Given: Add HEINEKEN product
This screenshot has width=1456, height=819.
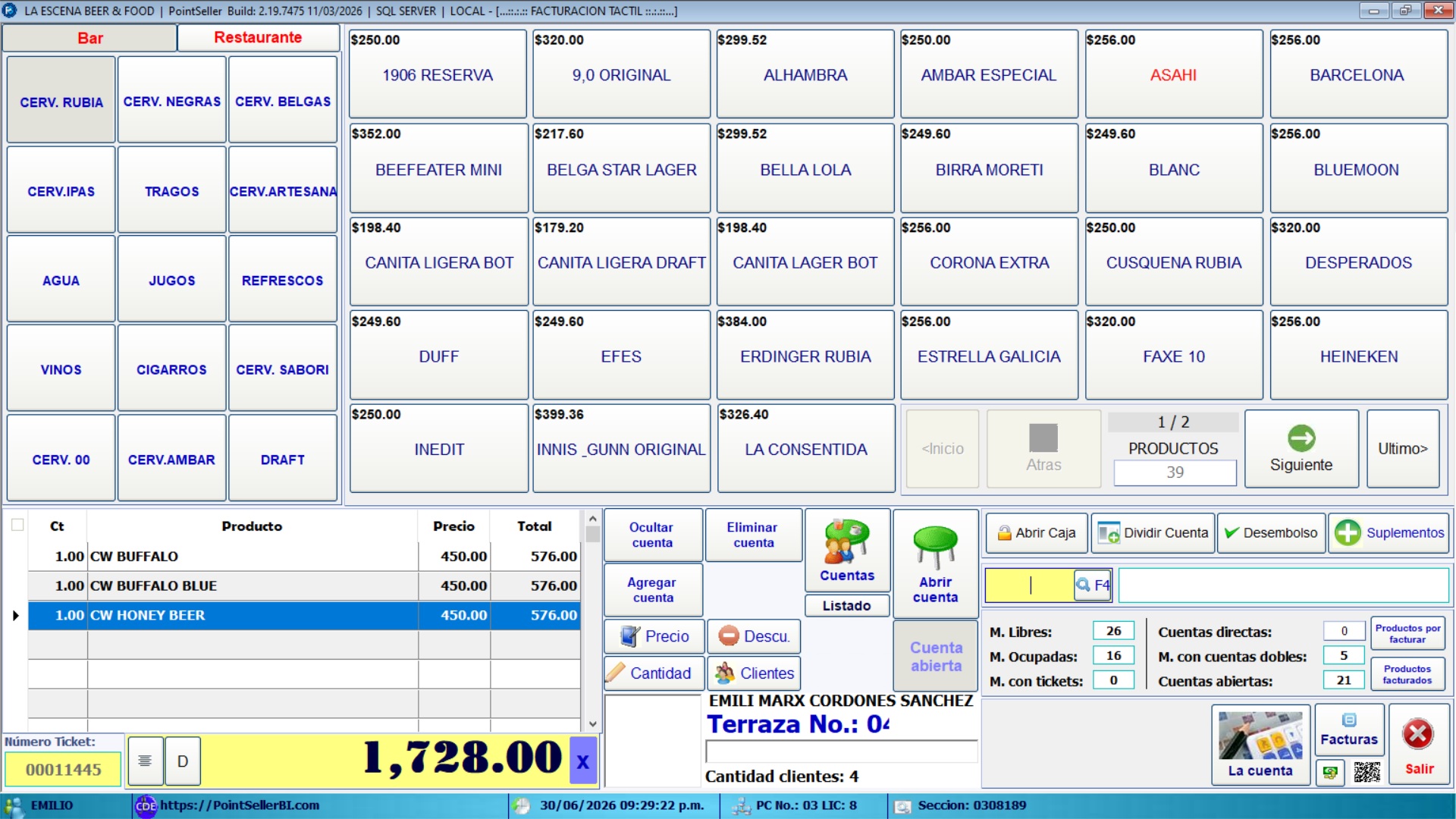Looking at the screenshot, I should click(x=1359, y=356).
